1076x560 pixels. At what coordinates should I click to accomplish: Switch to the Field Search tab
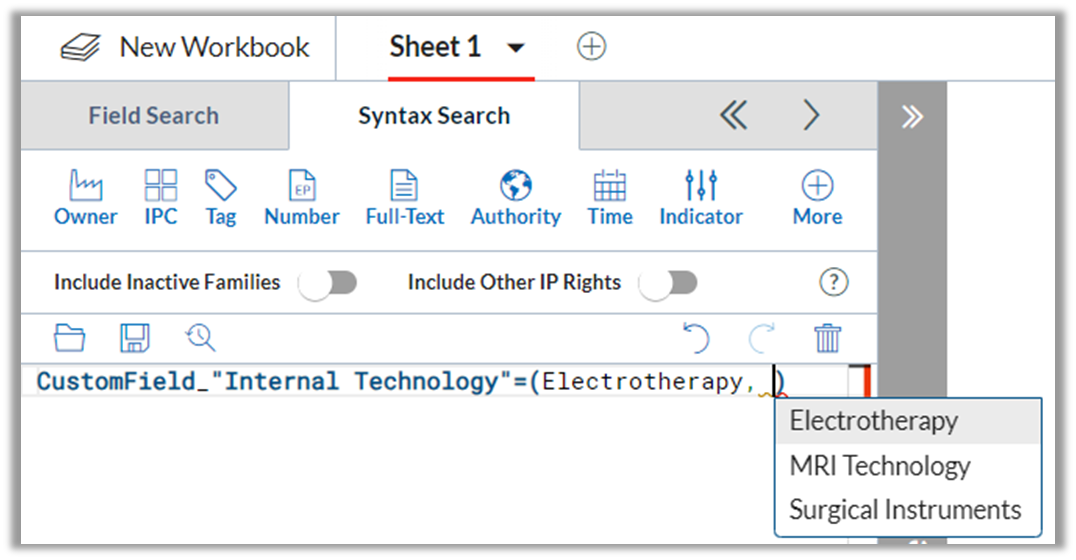[154, 115]
